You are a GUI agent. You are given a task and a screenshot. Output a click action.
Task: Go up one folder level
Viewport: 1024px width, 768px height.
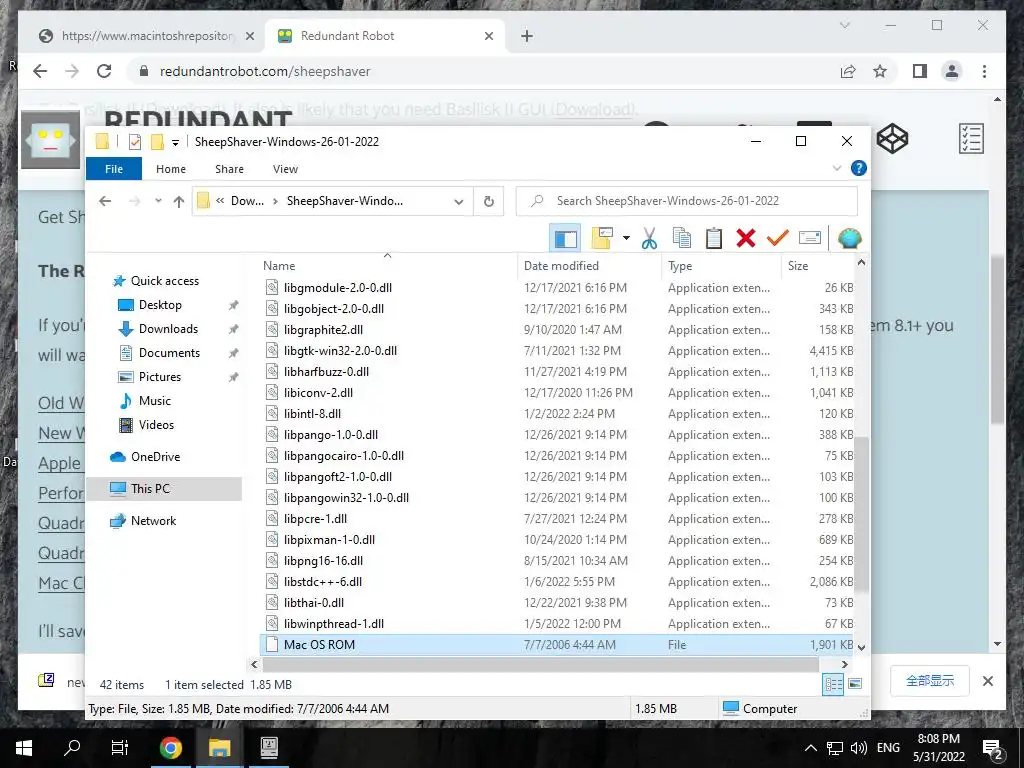(x=179, y=201)
